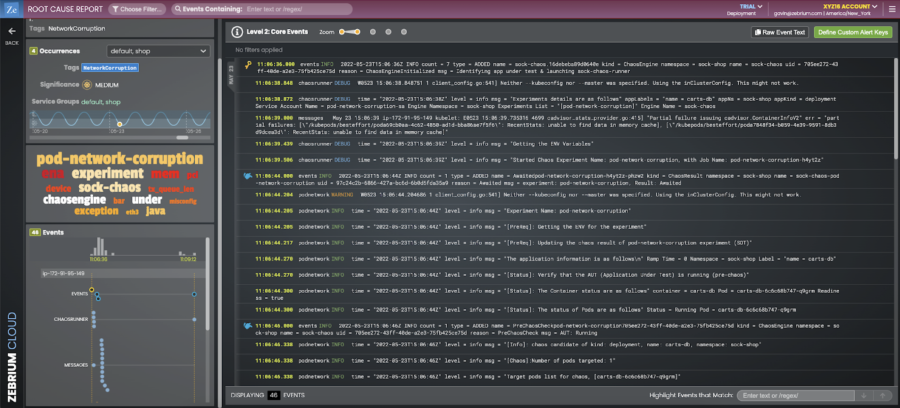Click the Zebrium Ze logo
Viewport: 900px width, 408px height.
click(11, 9)
